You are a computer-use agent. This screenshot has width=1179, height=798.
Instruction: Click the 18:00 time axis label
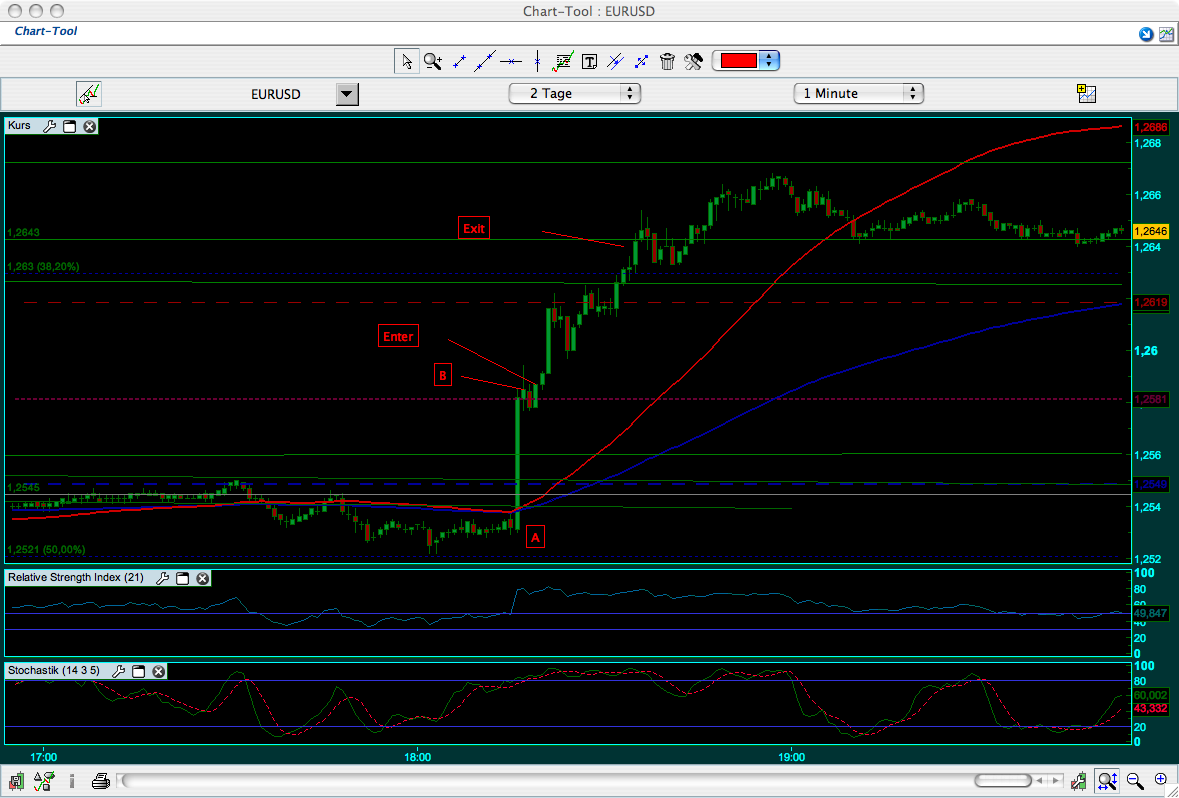[x=417, y=757]
